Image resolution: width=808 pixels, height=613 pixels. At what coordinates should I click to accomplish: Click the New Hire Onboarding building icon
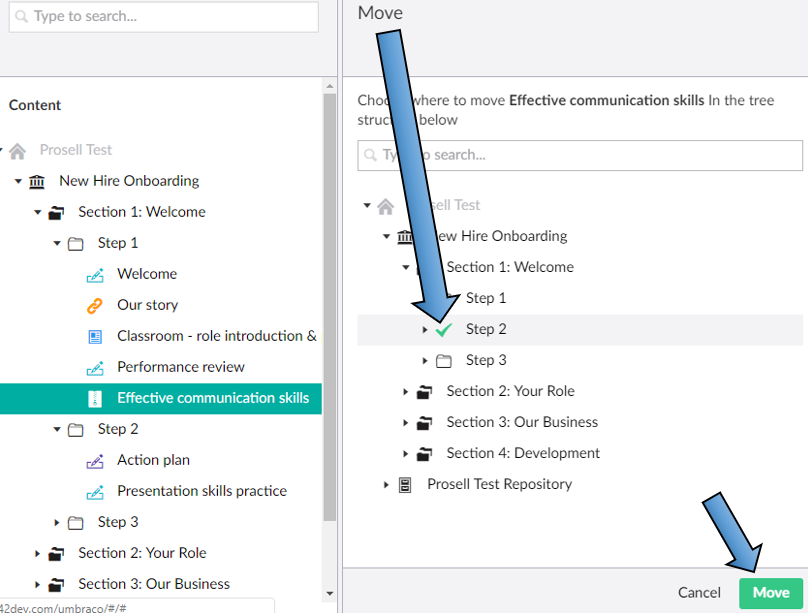click(36, 180)
